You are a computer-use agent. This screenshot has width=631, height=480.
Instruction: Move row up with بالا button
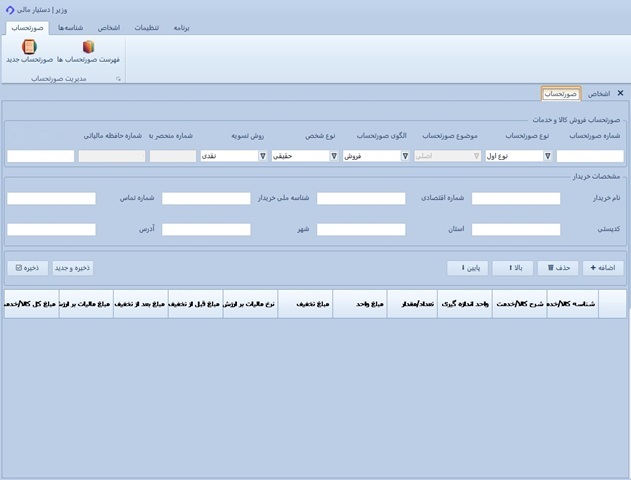click(x=515, y=268)
